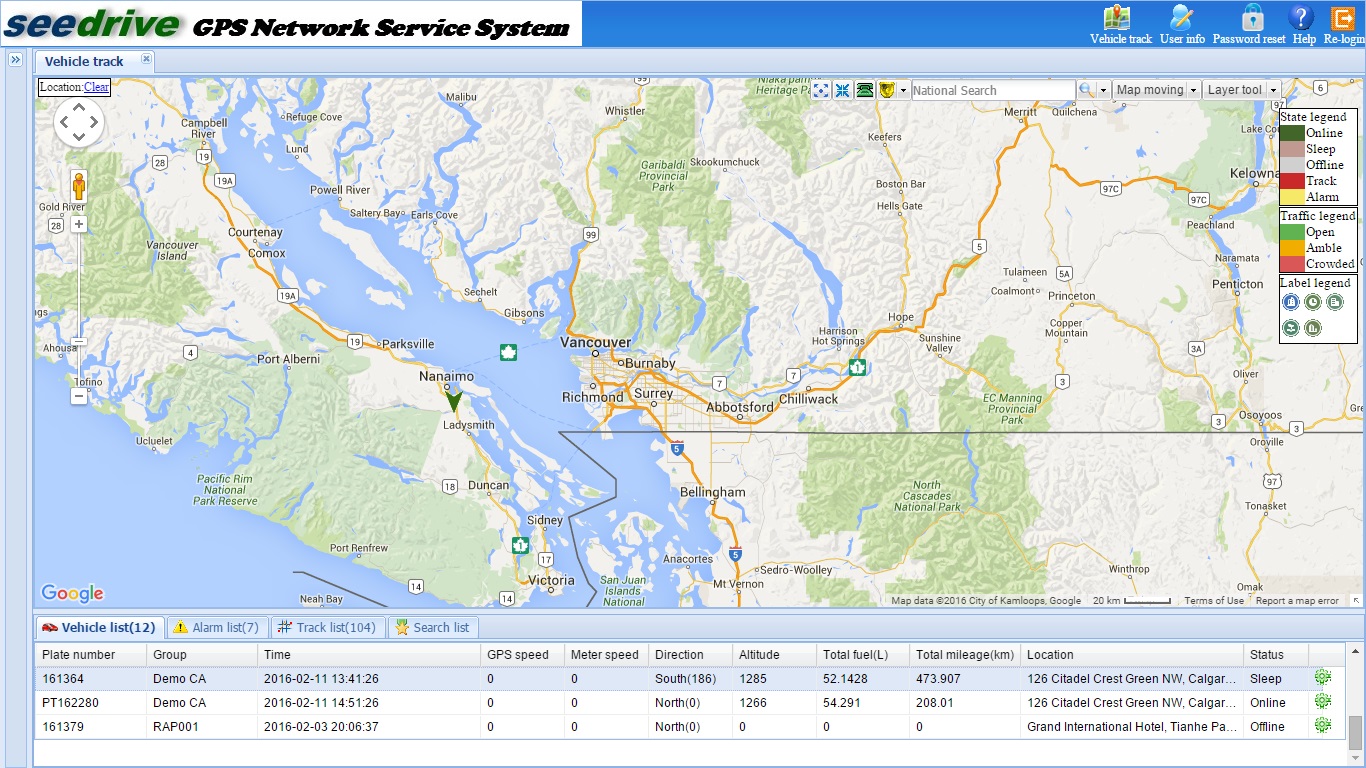The image size is (1366, 768).
Task: Click the map pan control
Action: 79,124
